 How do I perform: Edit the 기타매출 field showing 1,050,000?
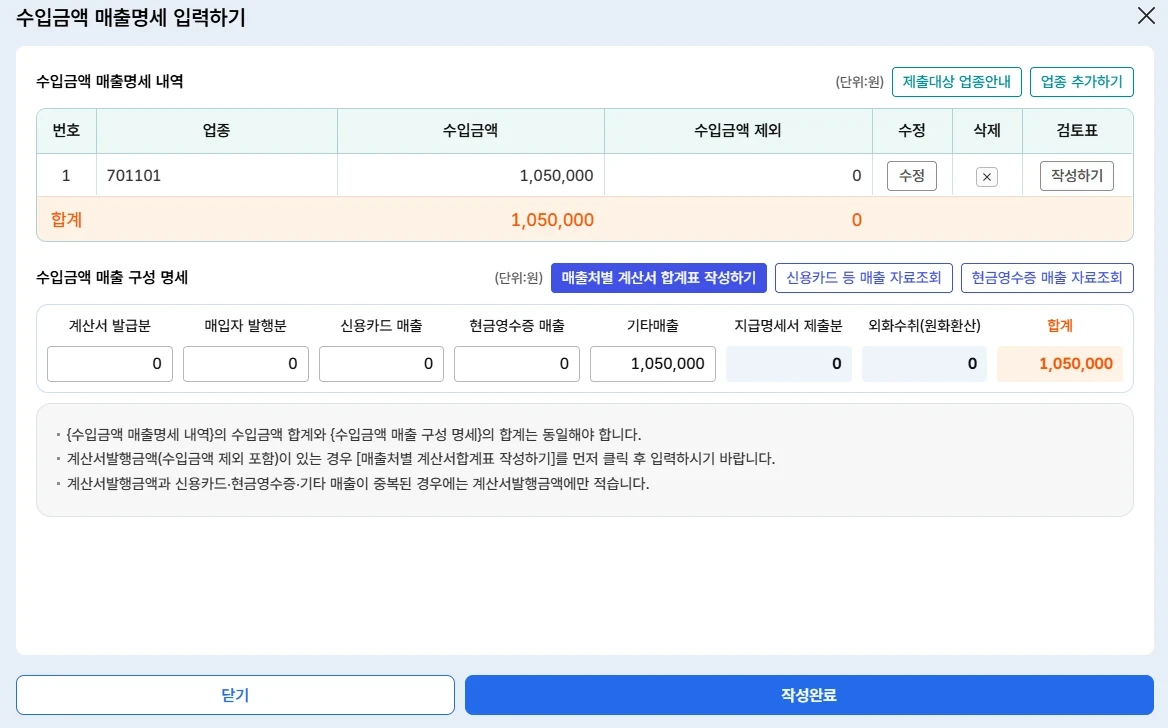tap(653, 364)
